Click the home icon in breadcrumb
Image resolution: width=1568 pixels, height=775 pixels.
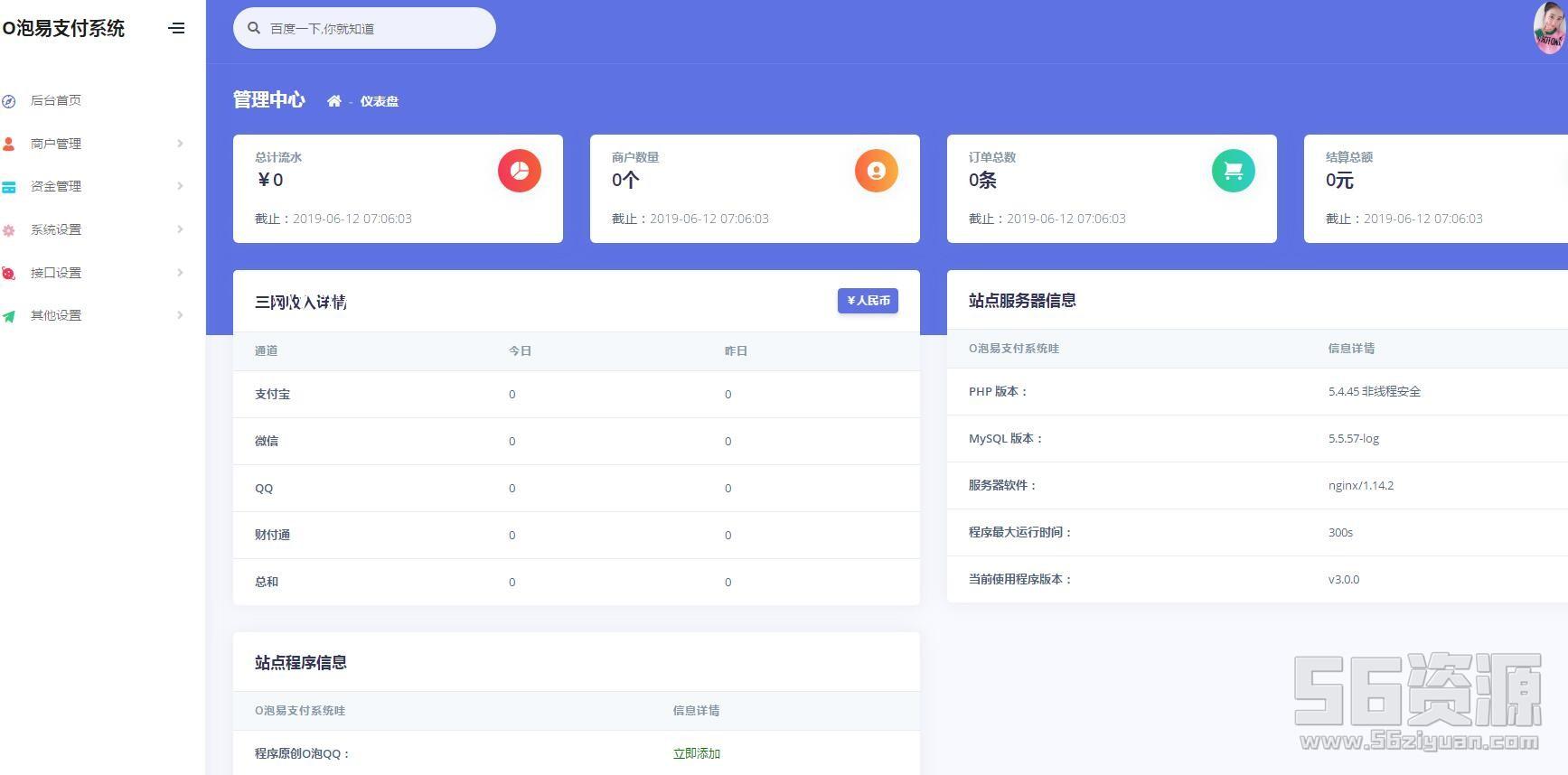pos(334,101)
